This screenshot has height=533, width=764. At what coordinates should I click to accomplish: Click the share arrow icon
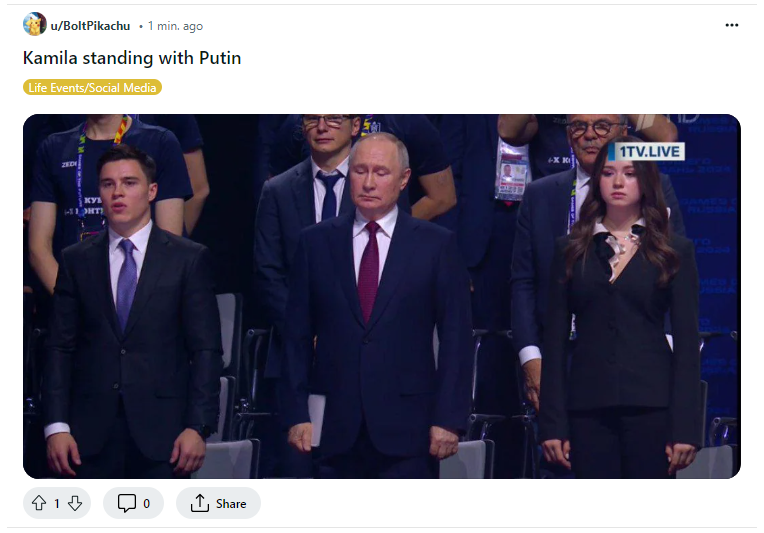200,503
